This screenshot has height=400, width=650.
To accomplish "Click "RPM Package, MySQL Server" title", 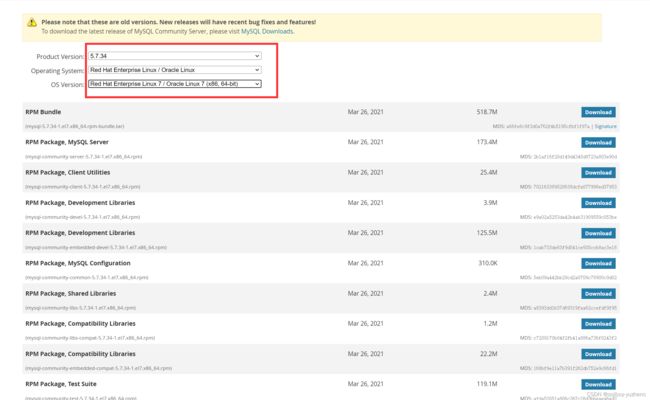I will click(x=67, y=142).
